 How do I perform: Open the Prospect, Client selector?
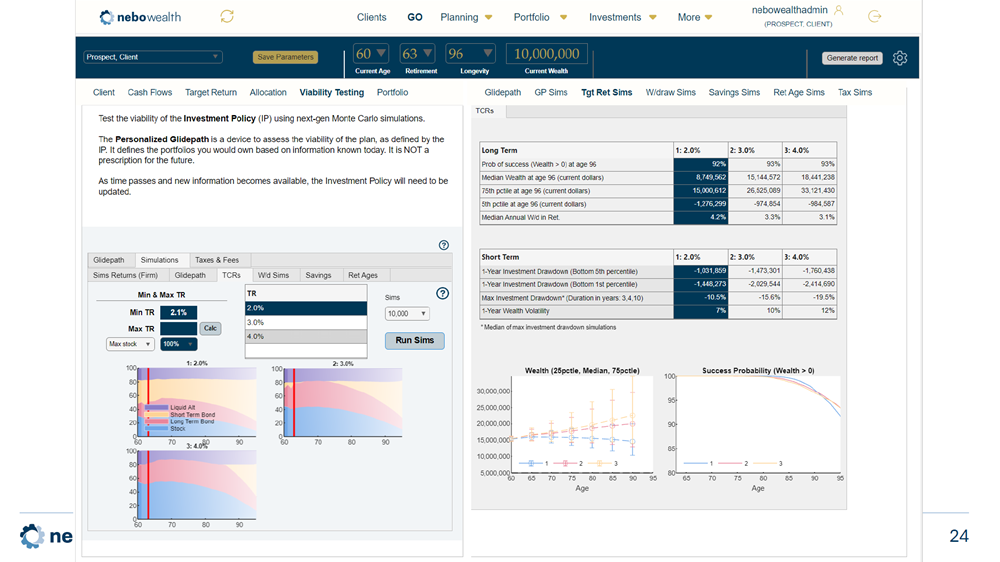click(x=153, y=57)
